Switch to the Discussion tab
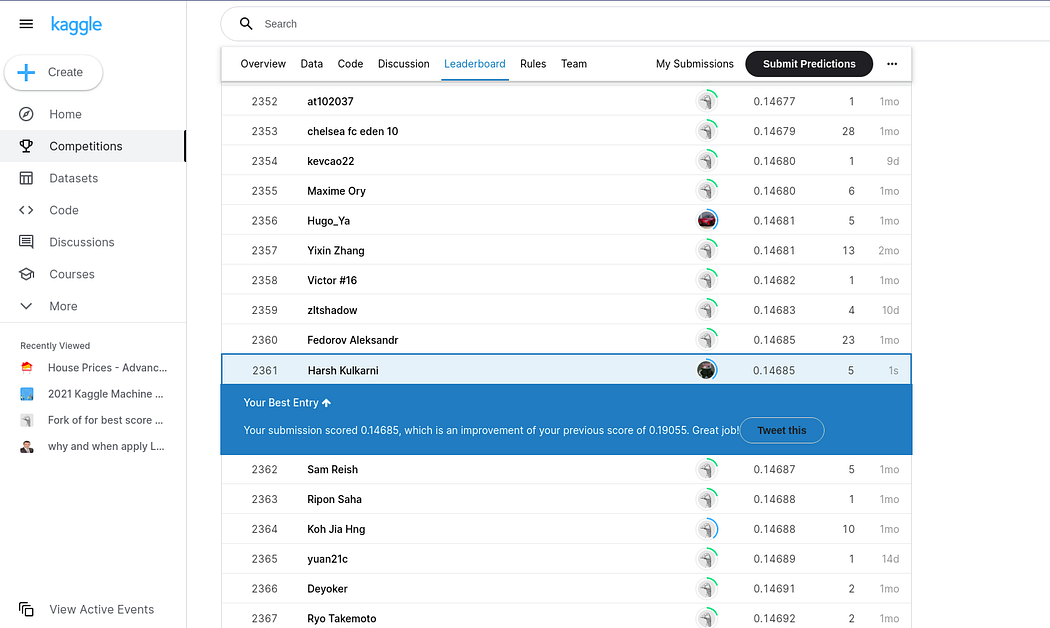This screenshot has width=1050, height=628. coord(404,64)
